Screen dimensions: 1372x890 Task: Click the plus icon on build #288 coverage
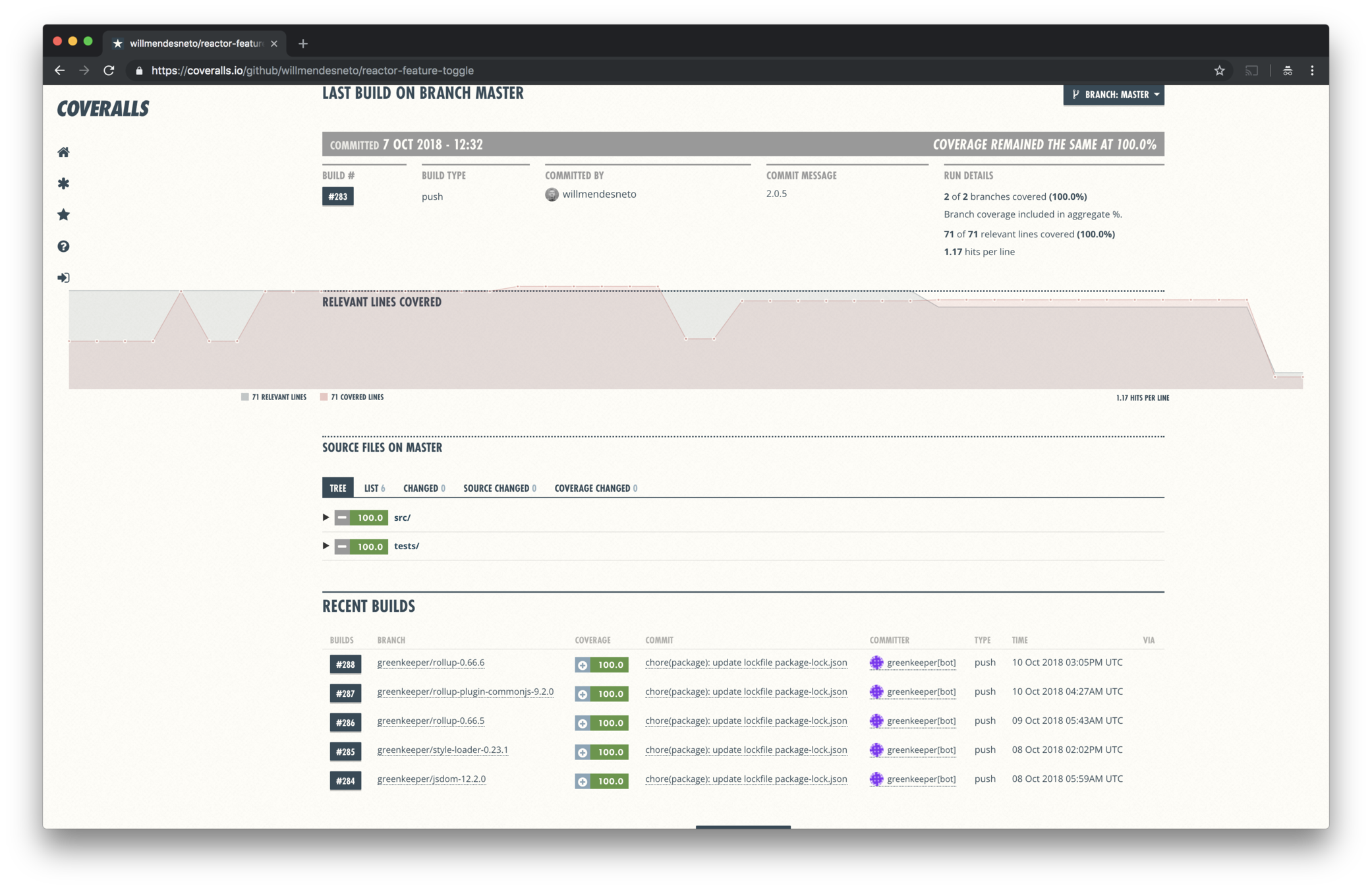coord(583,665)
